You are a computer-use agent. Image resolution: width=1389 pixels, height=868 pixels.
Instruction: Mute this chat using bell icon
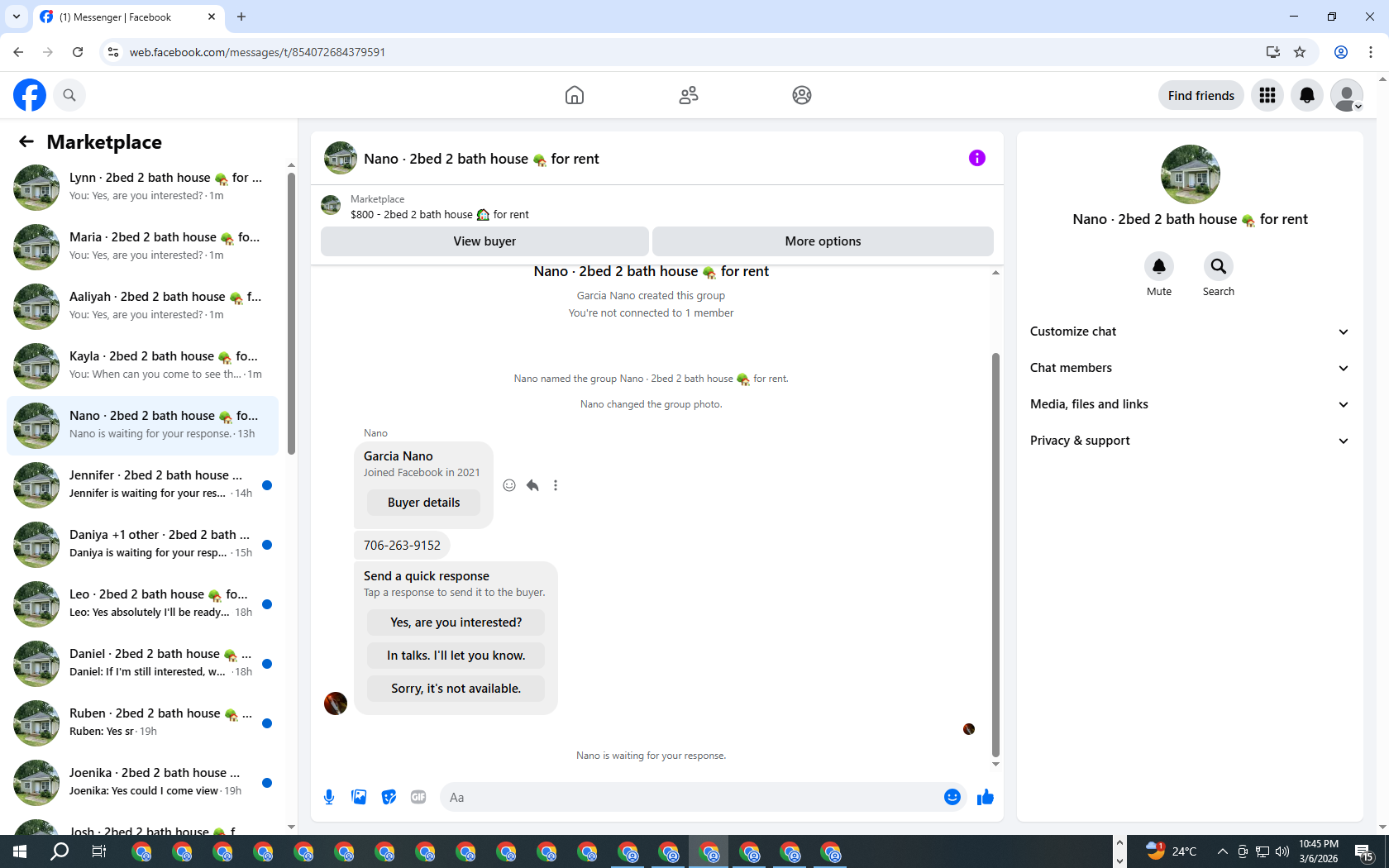coord(1159,266)
